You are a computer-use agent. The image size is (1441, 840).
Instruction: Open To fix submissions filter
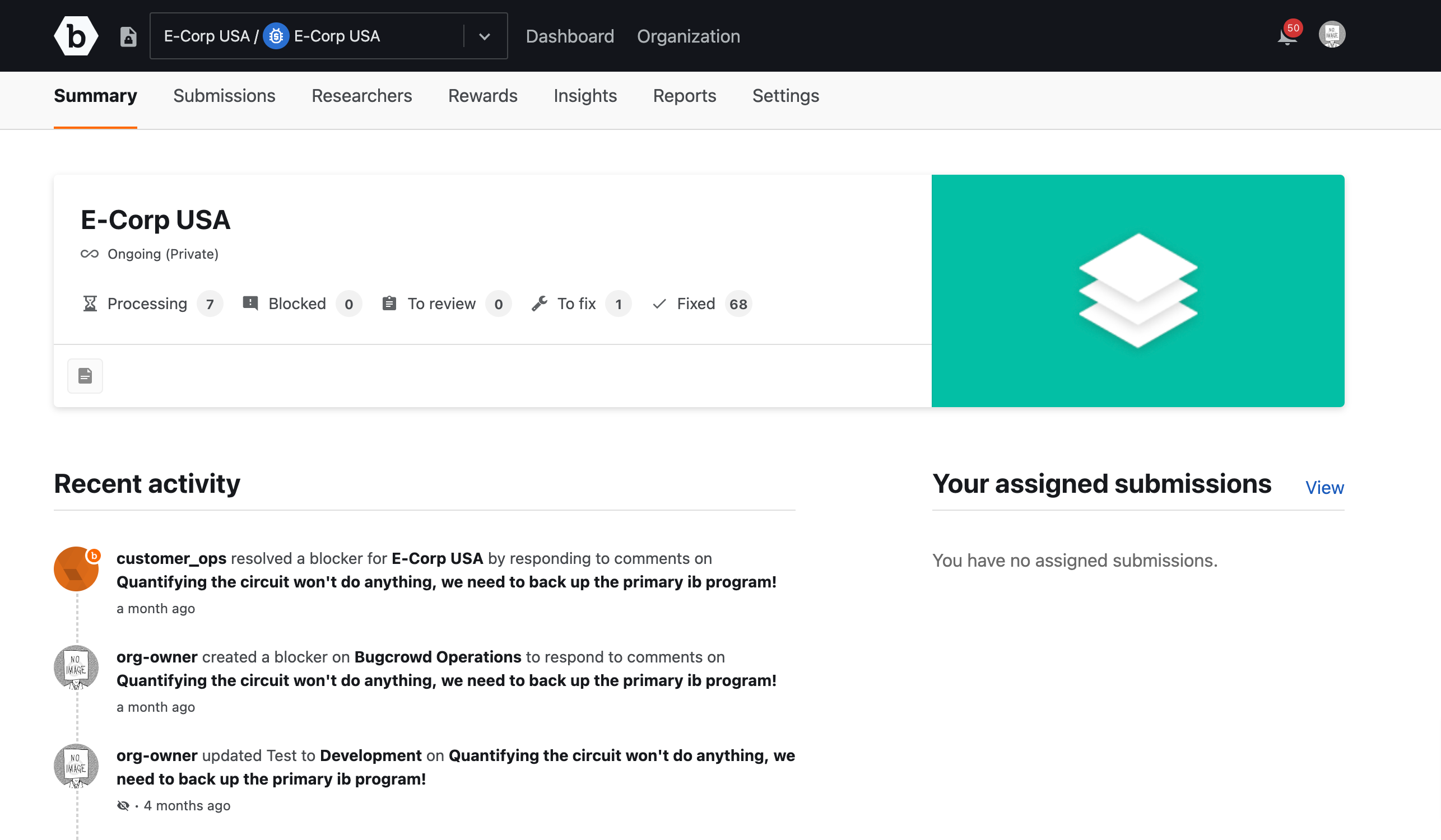click(577, 304)
